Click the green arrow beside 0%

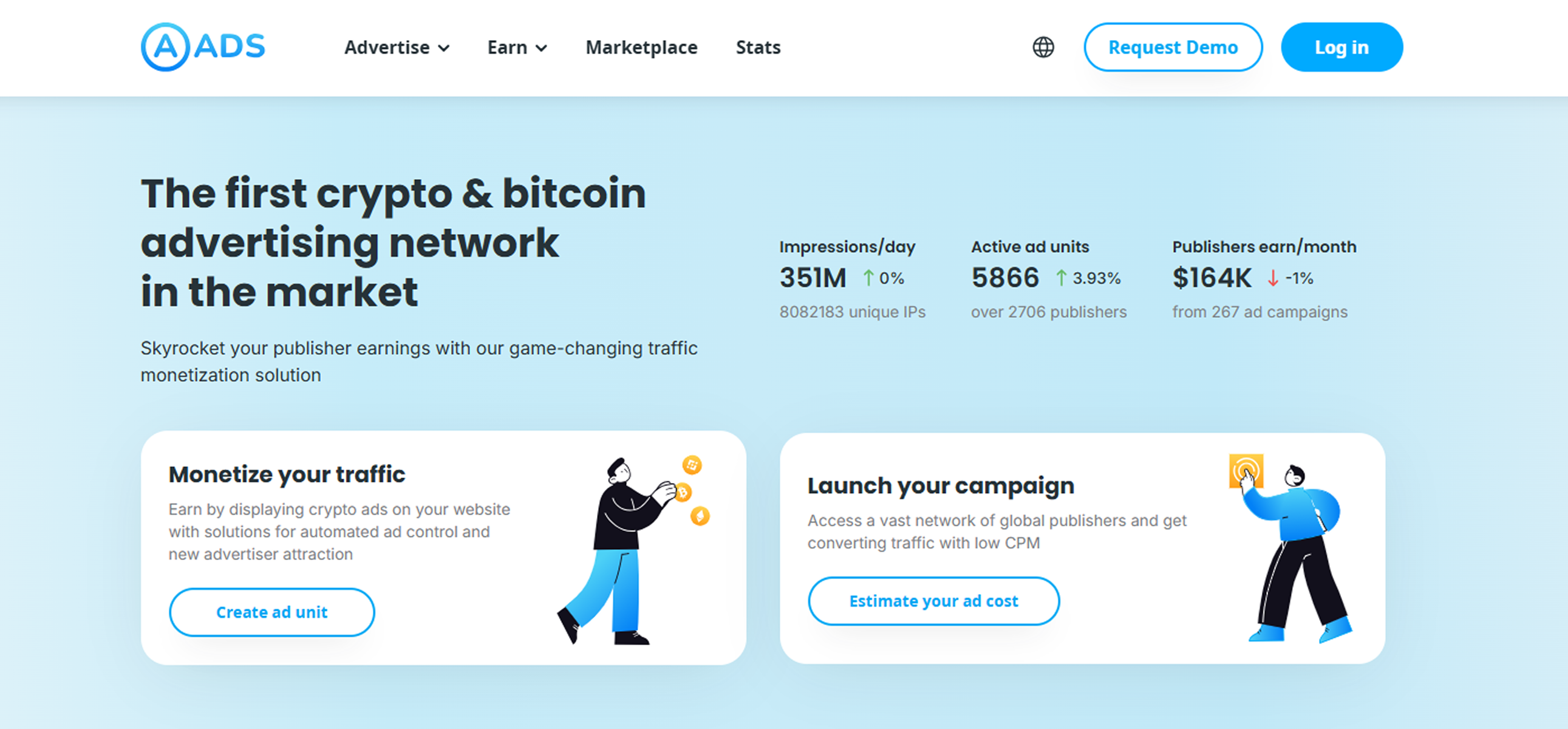click(868, 278)
